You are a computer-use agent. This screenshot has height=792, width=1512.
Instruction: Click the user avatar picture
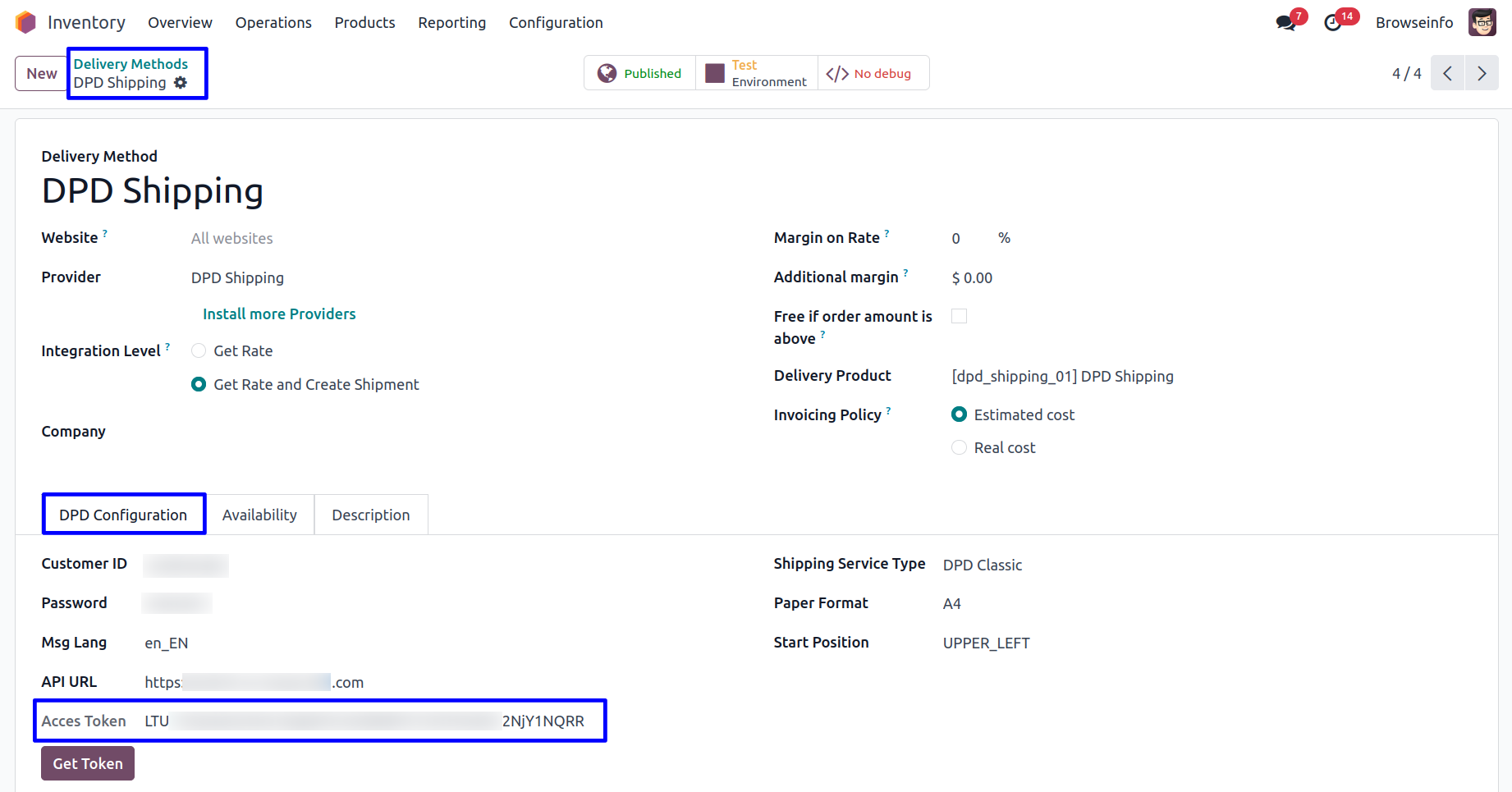[x=1482, y=23]
